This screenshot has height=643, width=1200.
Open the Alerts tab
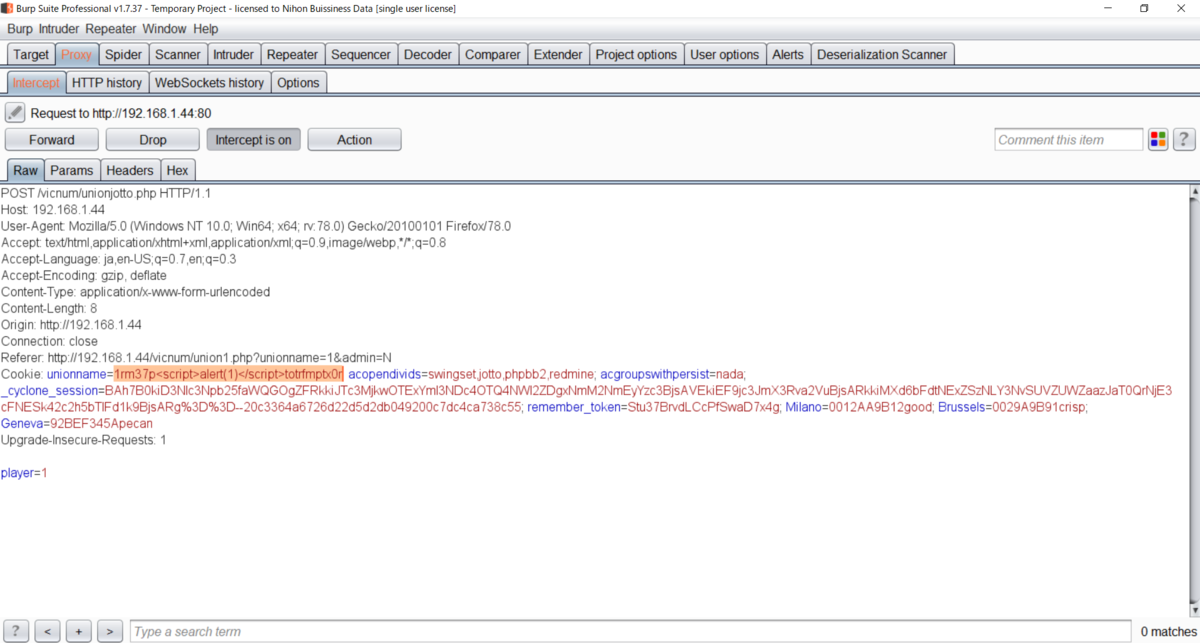pos(788,54)
